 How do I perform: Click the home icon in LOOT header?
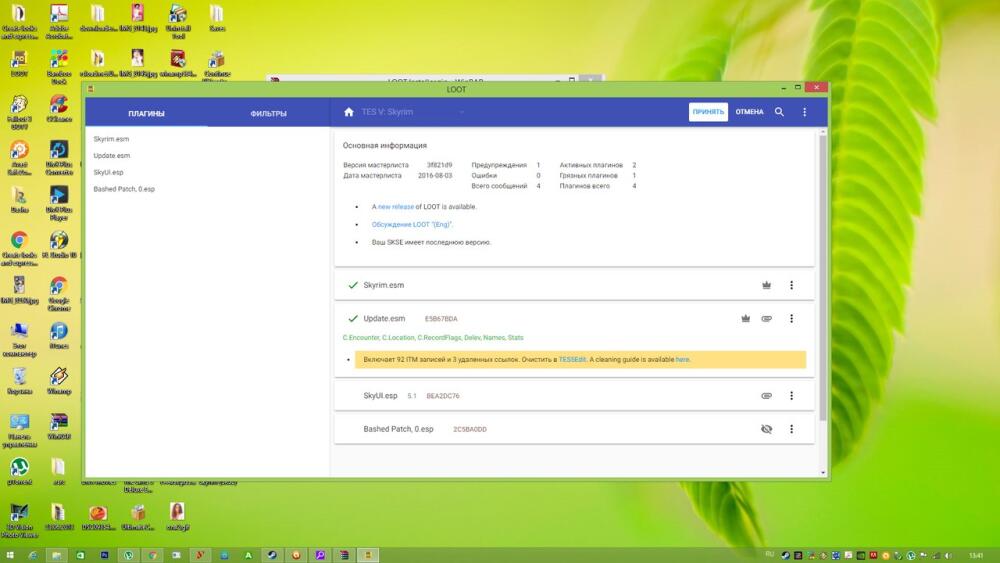coord(348,112)
